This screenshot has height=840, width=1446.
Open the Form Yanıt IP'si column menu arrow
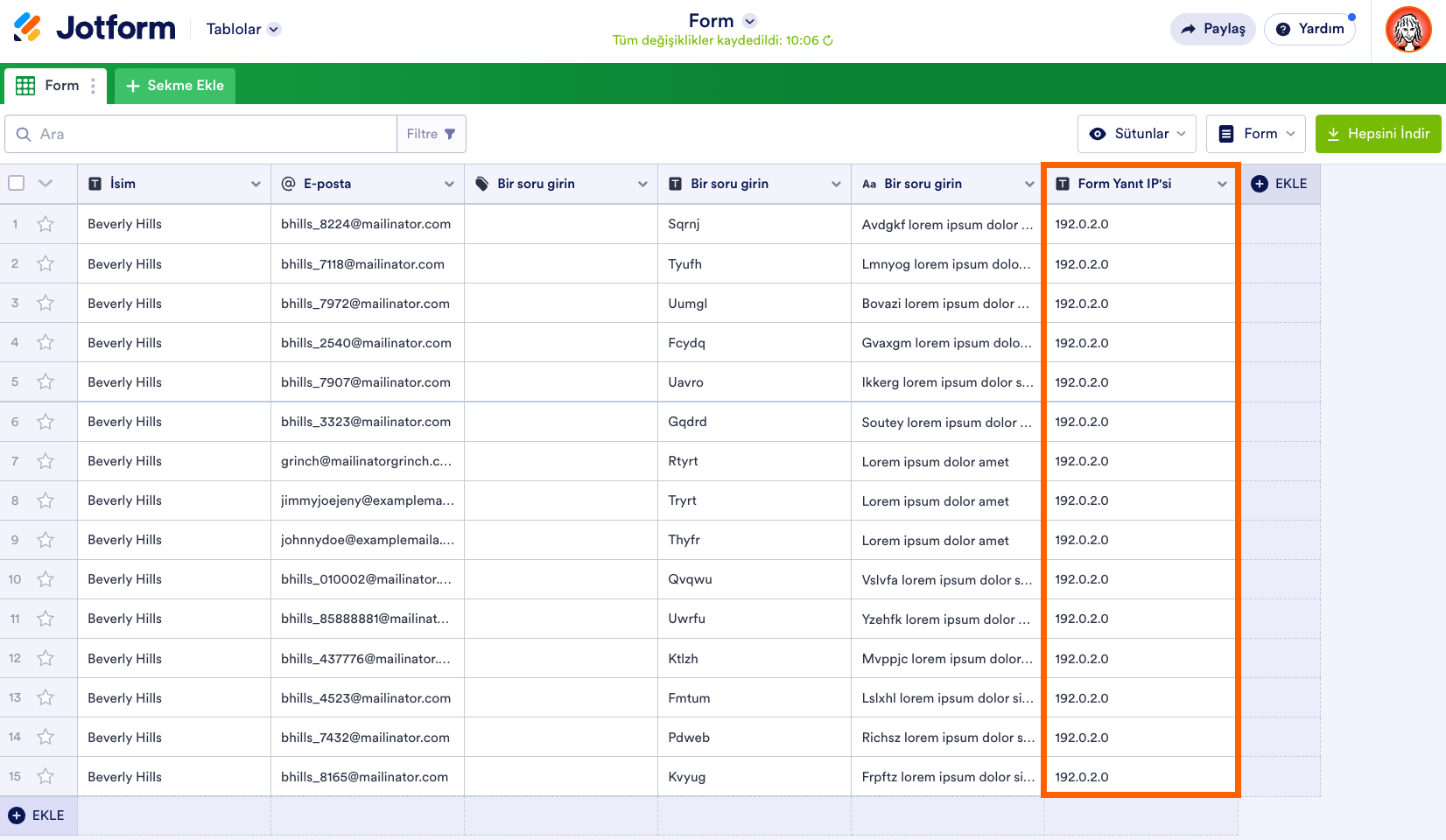1222,184
